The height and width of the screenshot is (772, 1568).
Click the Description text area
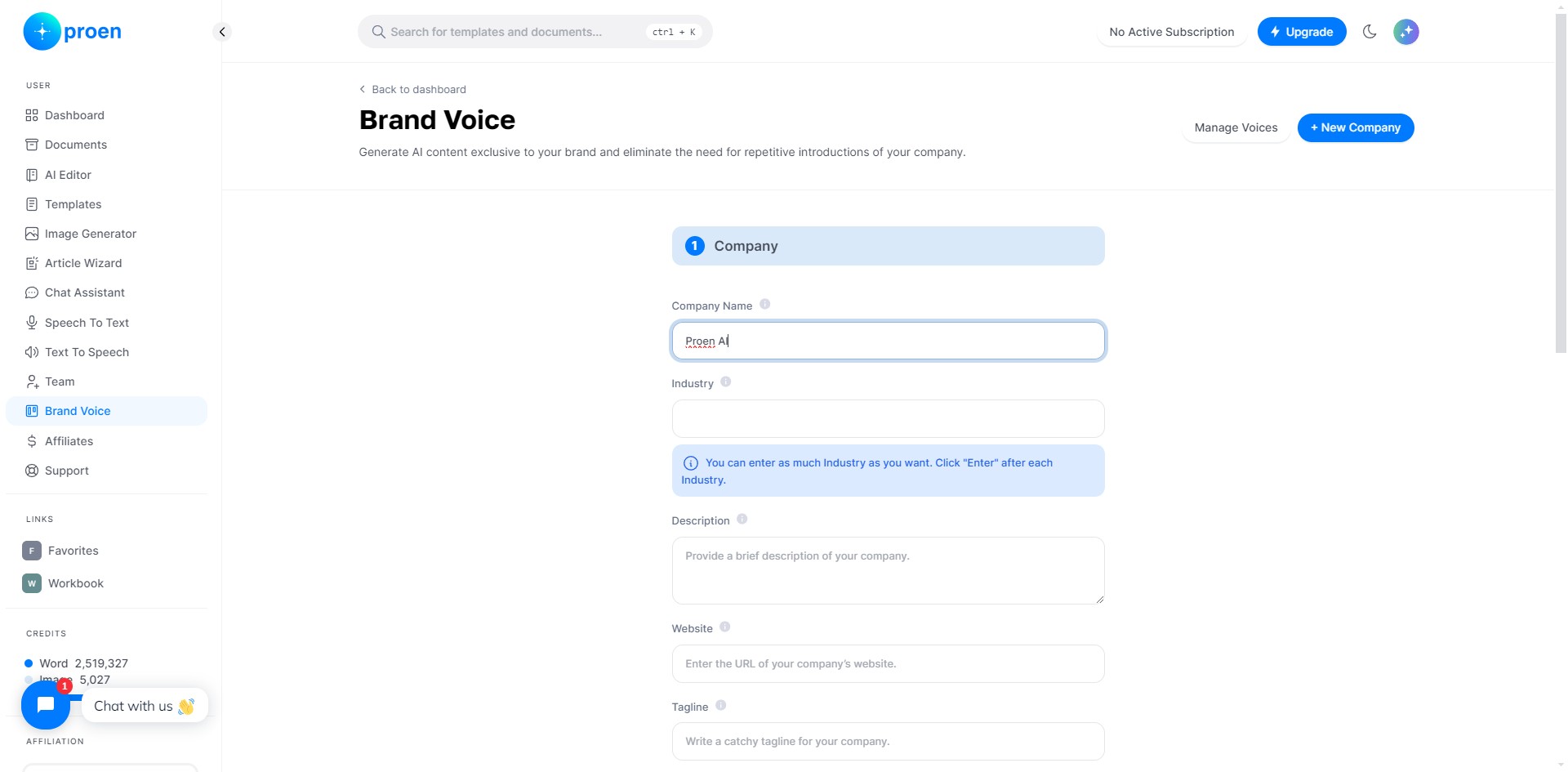[888, 570]
